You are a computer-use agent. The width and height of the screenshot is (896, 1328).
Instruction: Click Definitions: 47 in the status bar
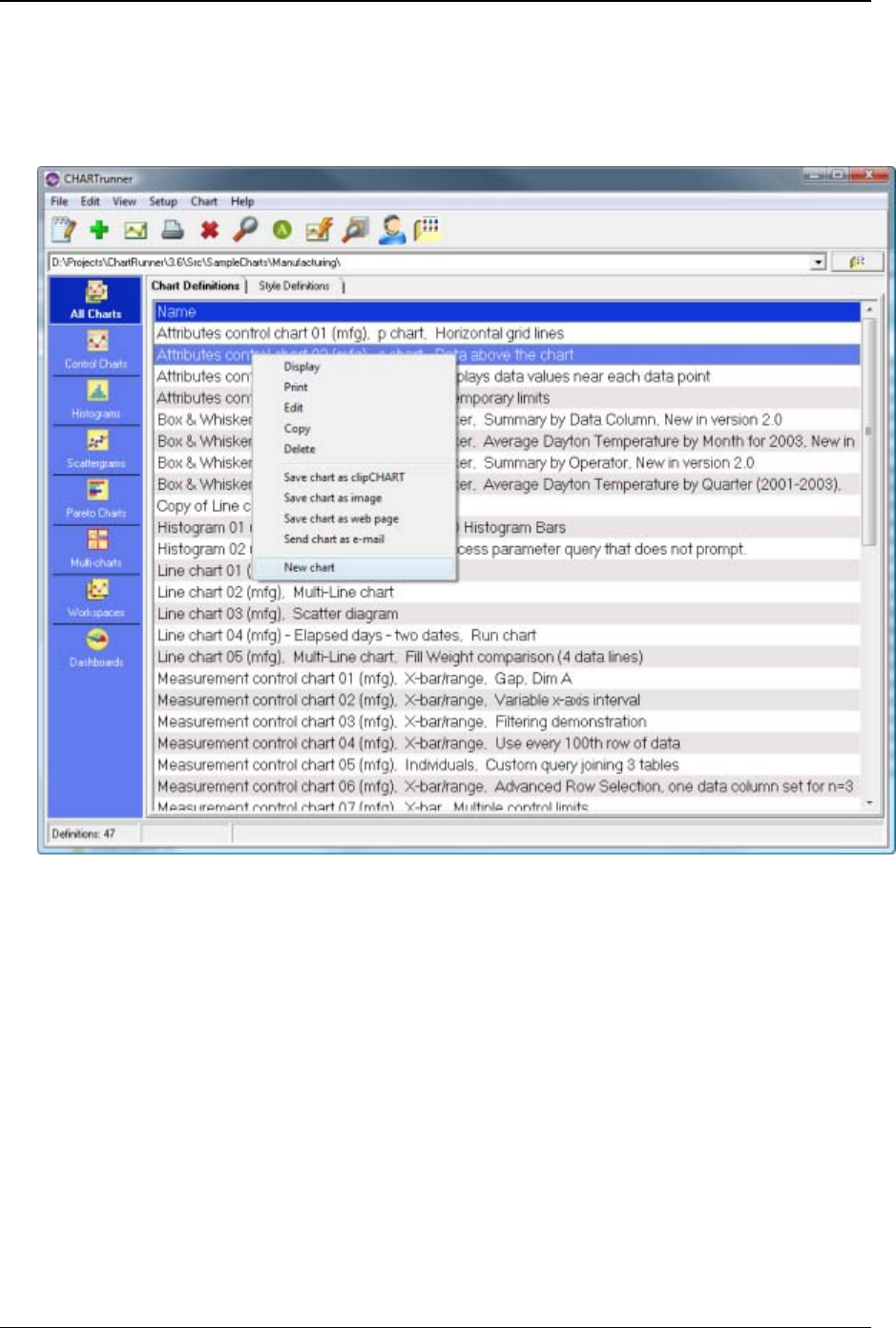coord(84,833)
